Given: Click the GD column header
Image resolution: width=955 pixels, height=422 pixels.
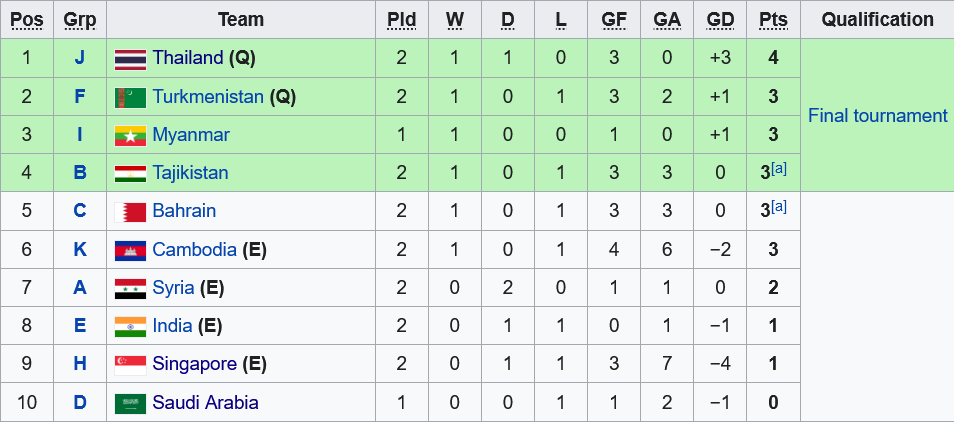Looking at the screenshot, I should (x=720, y=19).
